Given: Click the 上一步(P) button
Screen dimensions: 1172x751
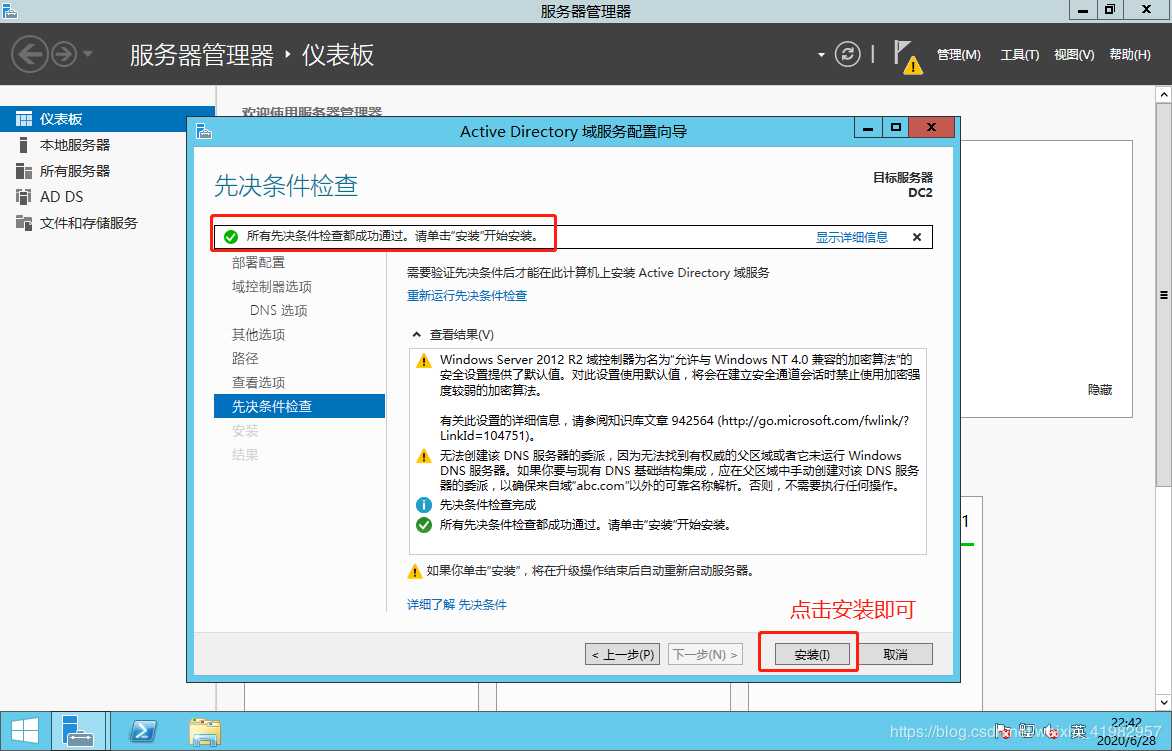Looking at the screenshot, I should click(623, 655).
